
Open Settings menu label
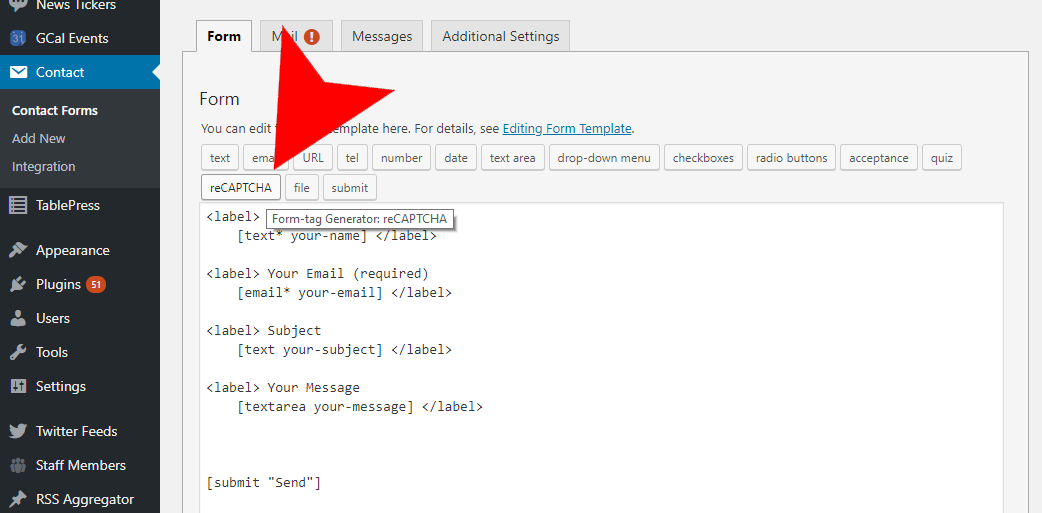pos(60,386)
